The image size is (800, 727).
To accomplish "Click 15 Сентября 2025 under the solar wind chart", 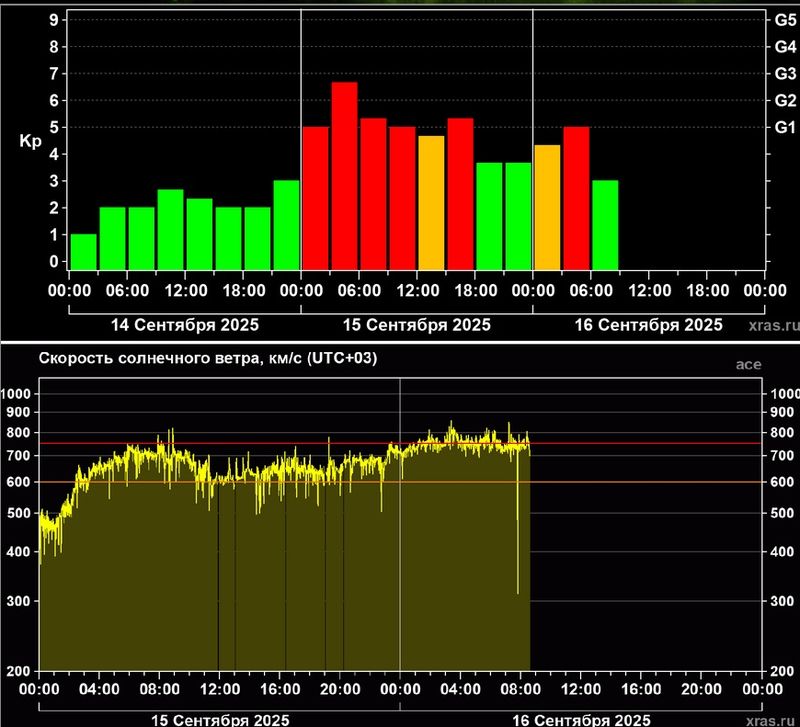I will coord(219,719).
